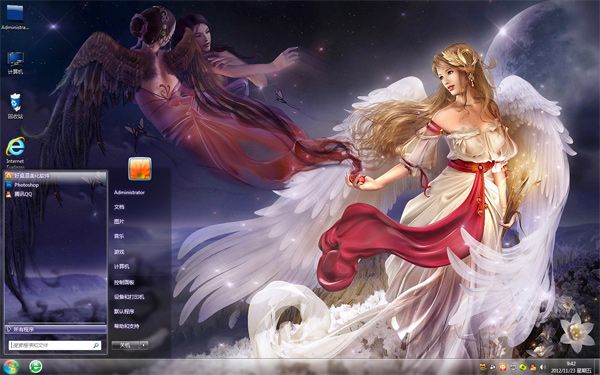
Task: Click the Start menu search box
Action: tap(55, 345)
